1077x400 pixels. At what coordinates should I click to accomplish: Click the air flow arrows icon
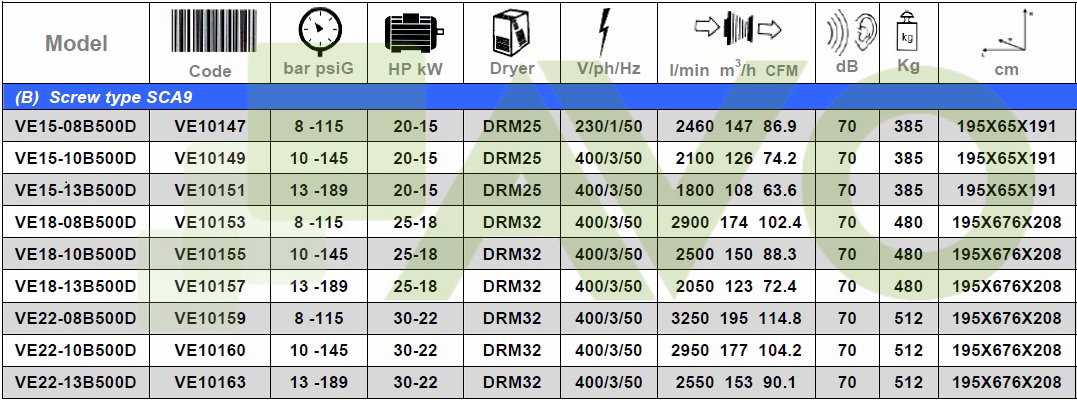tap(740, 30)
